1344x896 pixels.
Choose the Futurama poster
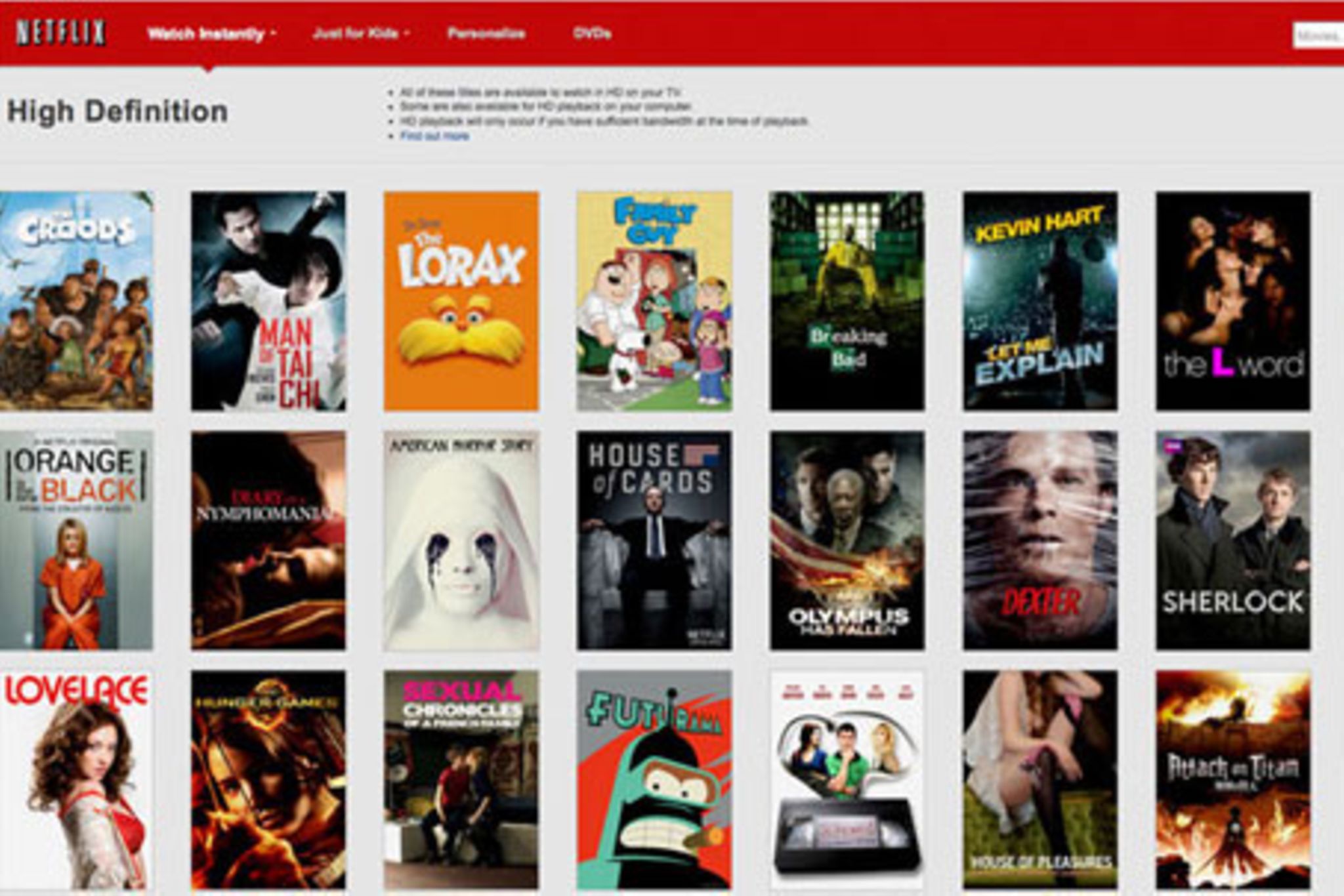(654, 779)
